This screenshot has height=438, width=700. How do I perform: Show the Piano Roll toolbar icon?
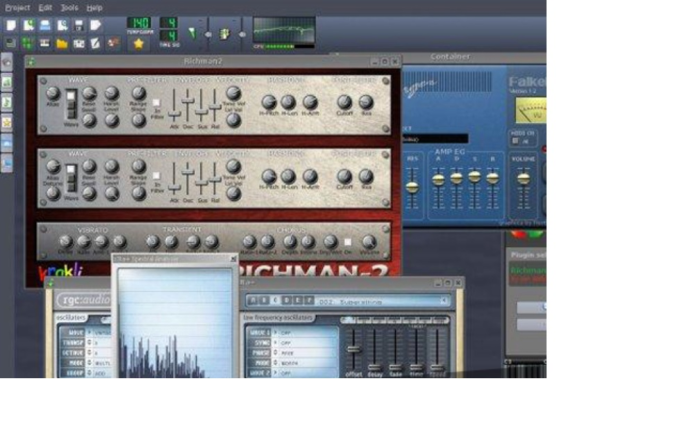(45, 43)
